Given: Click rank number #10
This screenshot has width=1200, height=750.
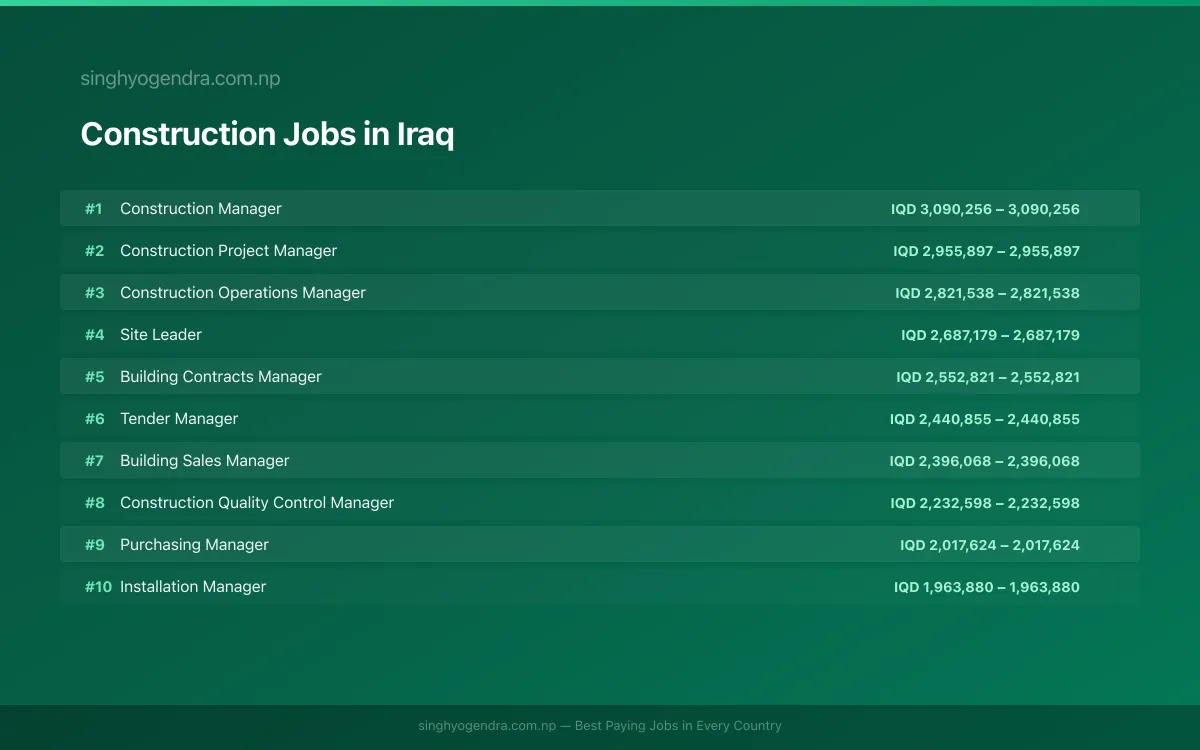Looking at the screenshot, I should pyautogui.click(x=98, y=587).
